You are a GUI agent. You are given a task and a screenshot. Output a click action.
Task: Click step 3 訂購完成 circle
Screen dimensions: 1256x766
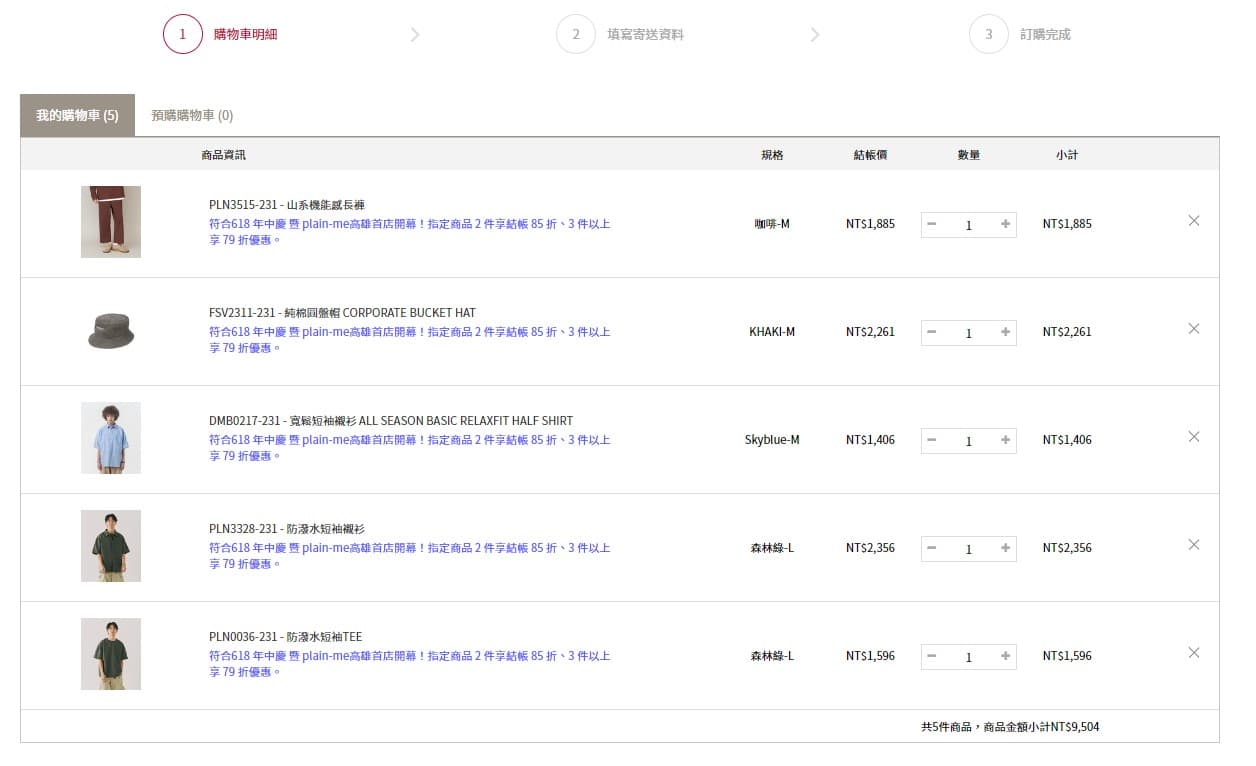point(988,34)
